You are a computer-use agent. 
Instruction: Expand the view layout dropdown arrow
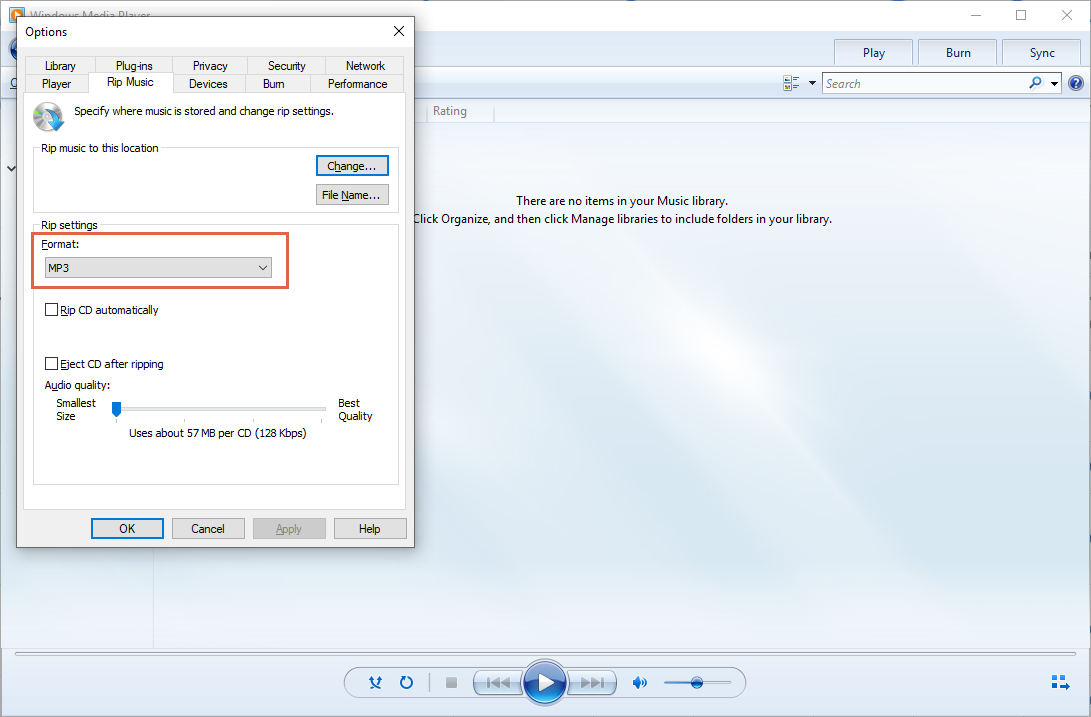[x=812, y=83]
